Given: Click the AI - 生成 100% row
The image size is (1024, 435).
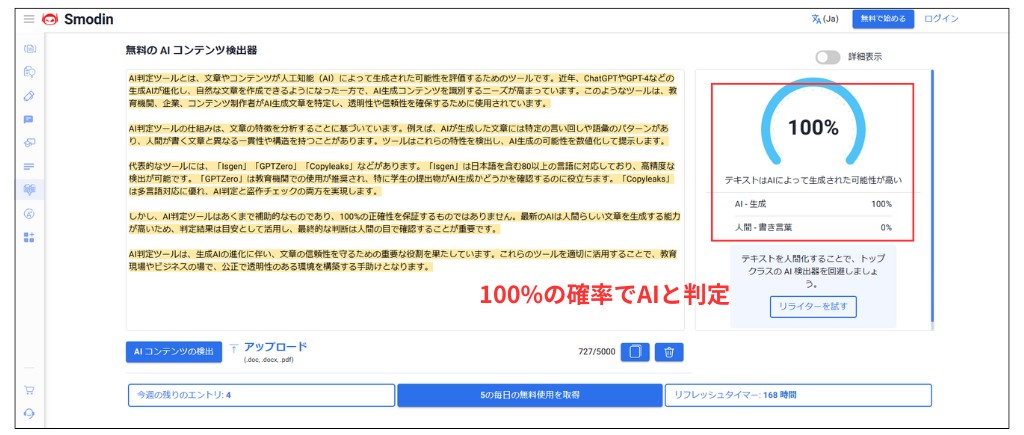Looking at the screenshot, I should 813,204.
